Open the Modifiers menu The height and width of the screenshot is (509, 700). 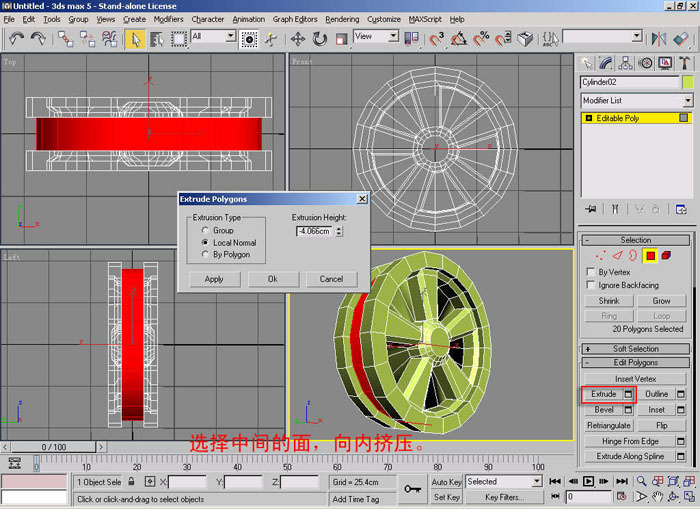pos(168,19)
